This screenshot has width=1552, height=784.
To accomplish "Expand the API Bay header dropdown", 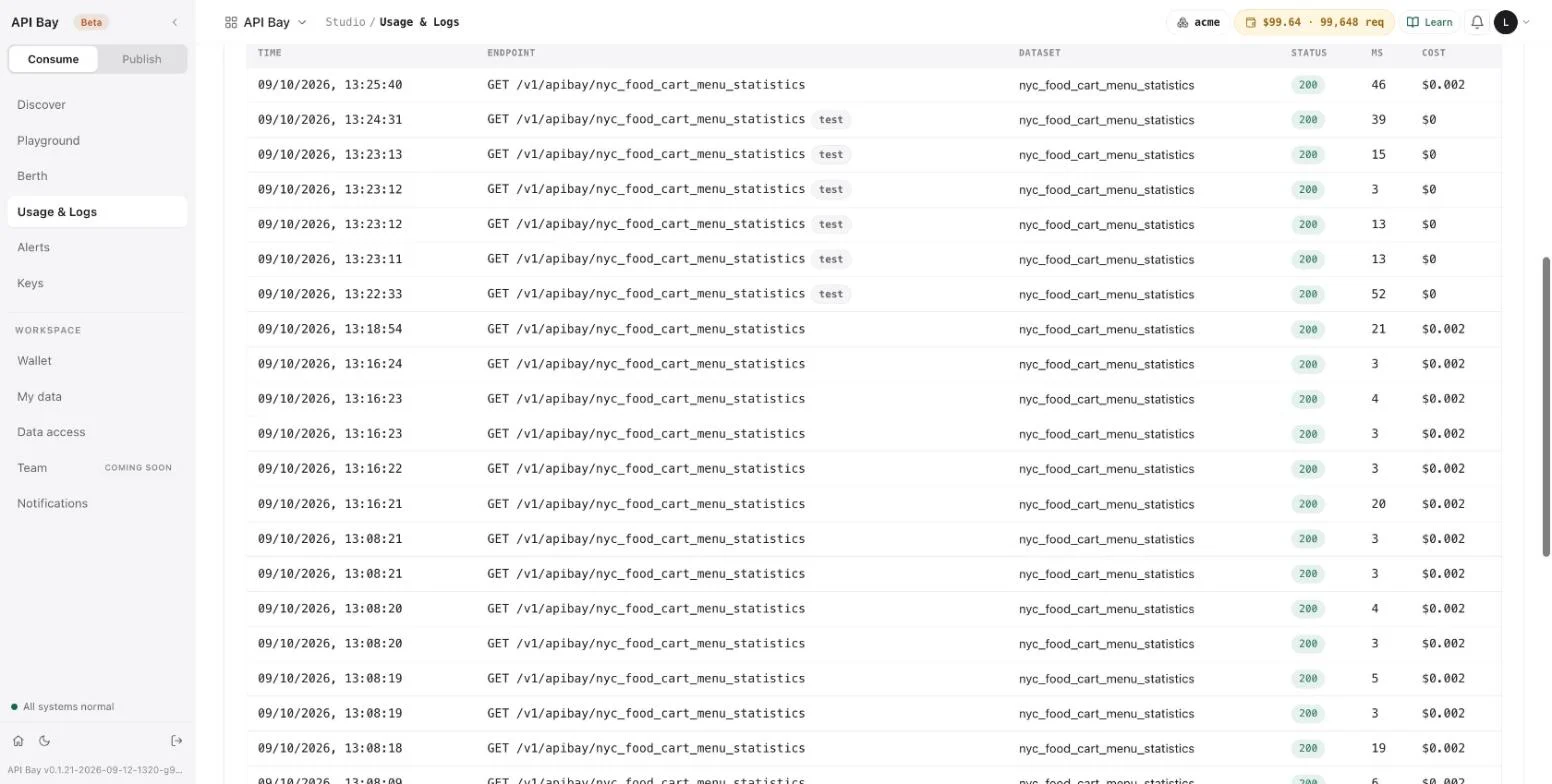I will [x=302, y=22].
